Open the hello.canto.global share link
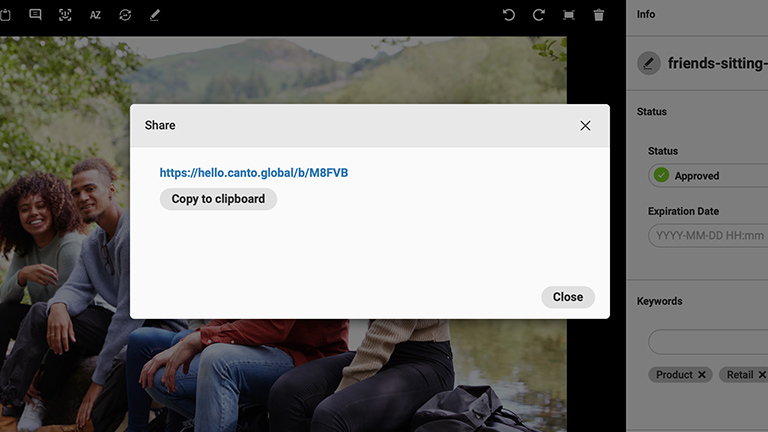768x432 pixels. [254, 173]
